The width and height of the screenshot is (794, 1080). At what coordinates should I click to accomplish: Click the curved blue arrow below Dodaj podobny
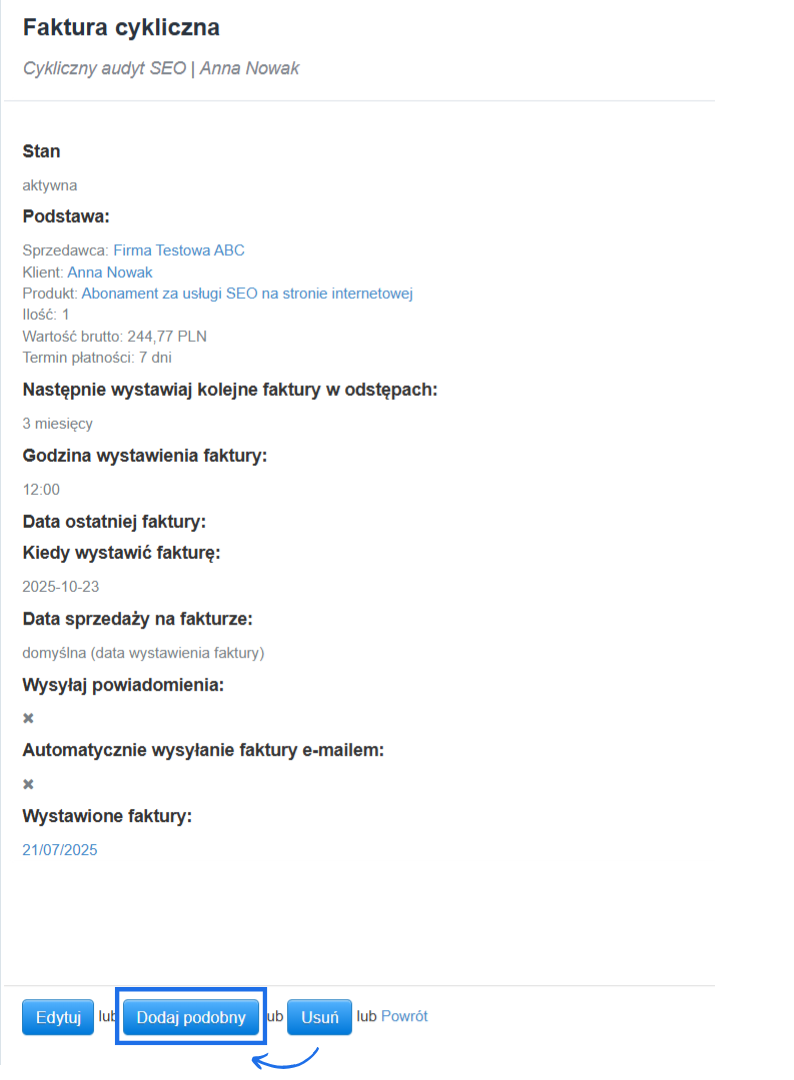[285, 1061]
